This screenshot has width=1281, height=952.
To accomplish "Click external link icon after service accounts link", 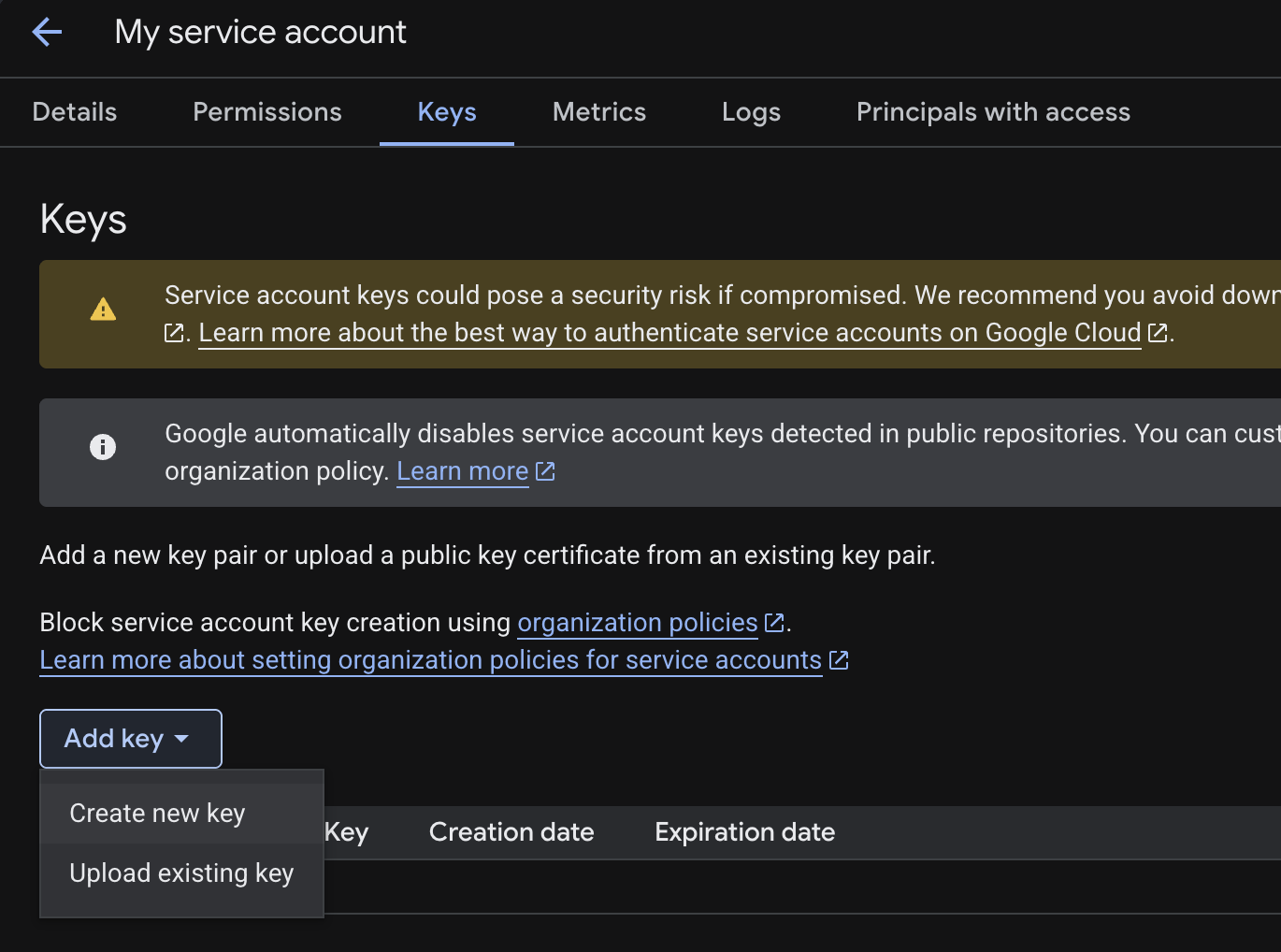I will coord(839,660).
